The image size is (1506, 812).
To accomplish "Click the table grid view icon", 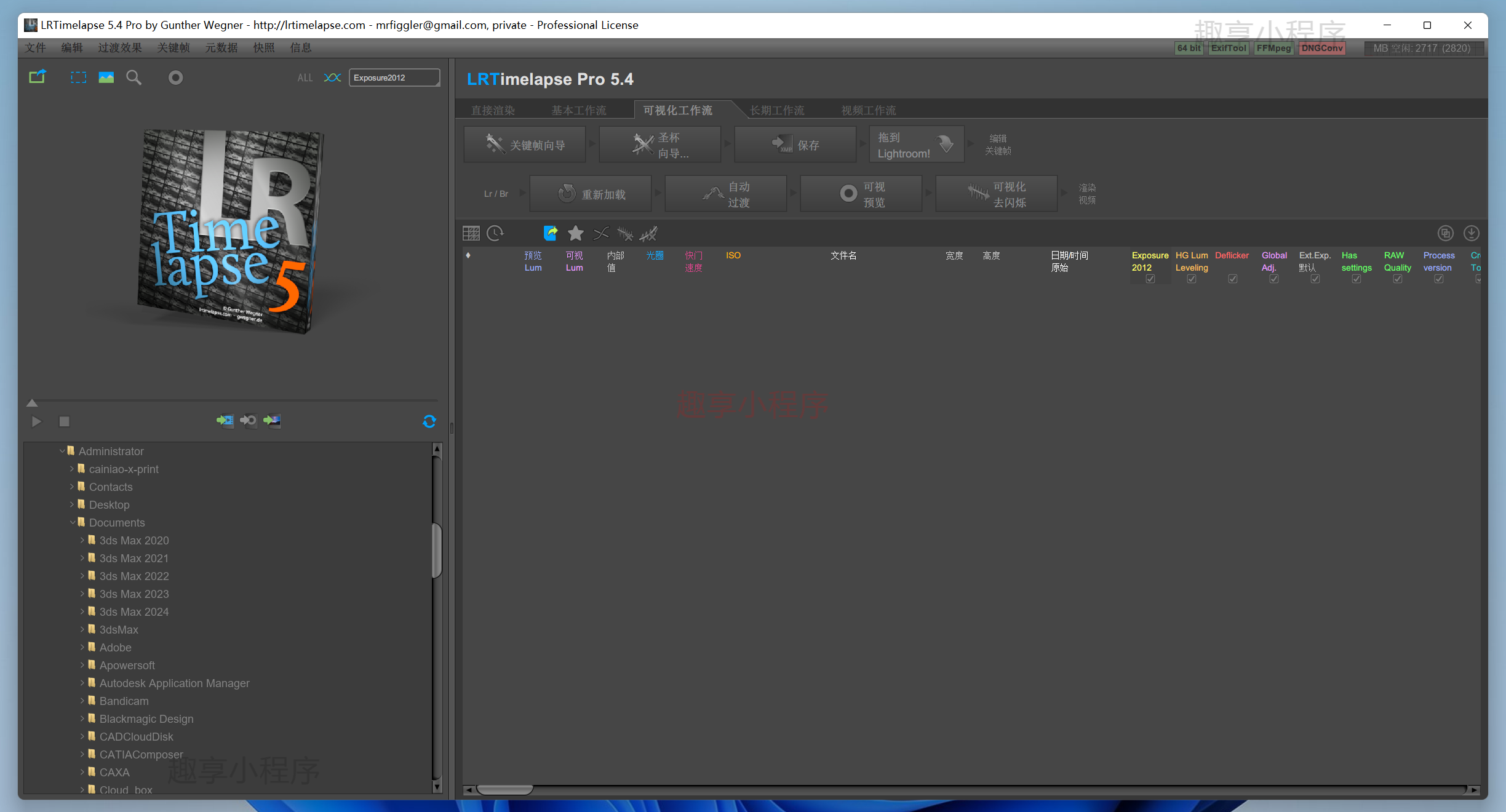I will point(471,233).
